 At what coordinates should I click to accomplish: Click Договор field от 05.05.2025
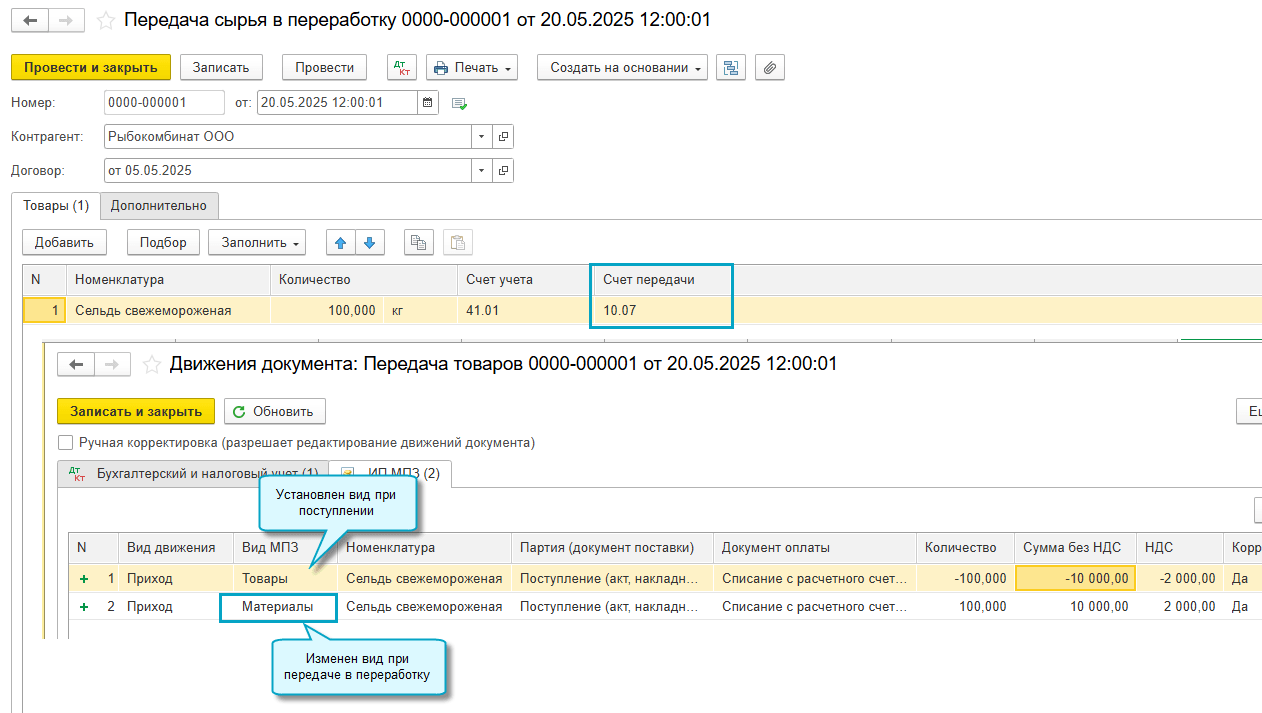pyautogui.click(x=288, y=171)
